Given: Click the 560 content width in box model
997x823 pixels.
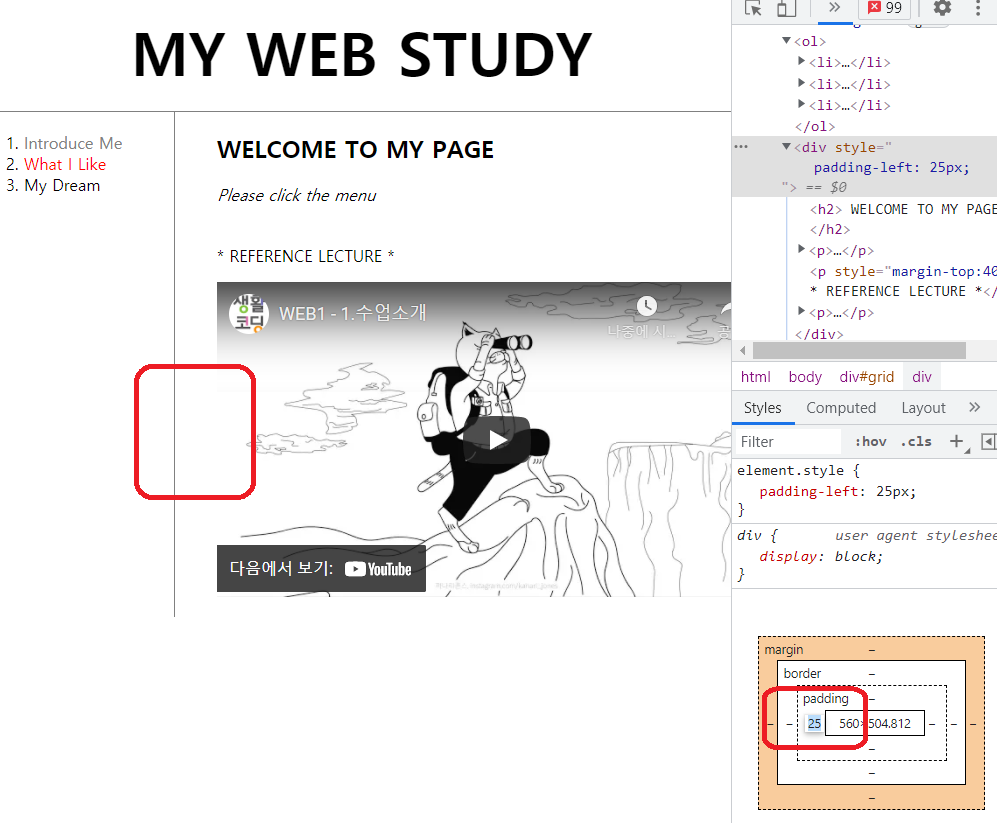Looking at the screenshot, I should click(x=849, y=723).
